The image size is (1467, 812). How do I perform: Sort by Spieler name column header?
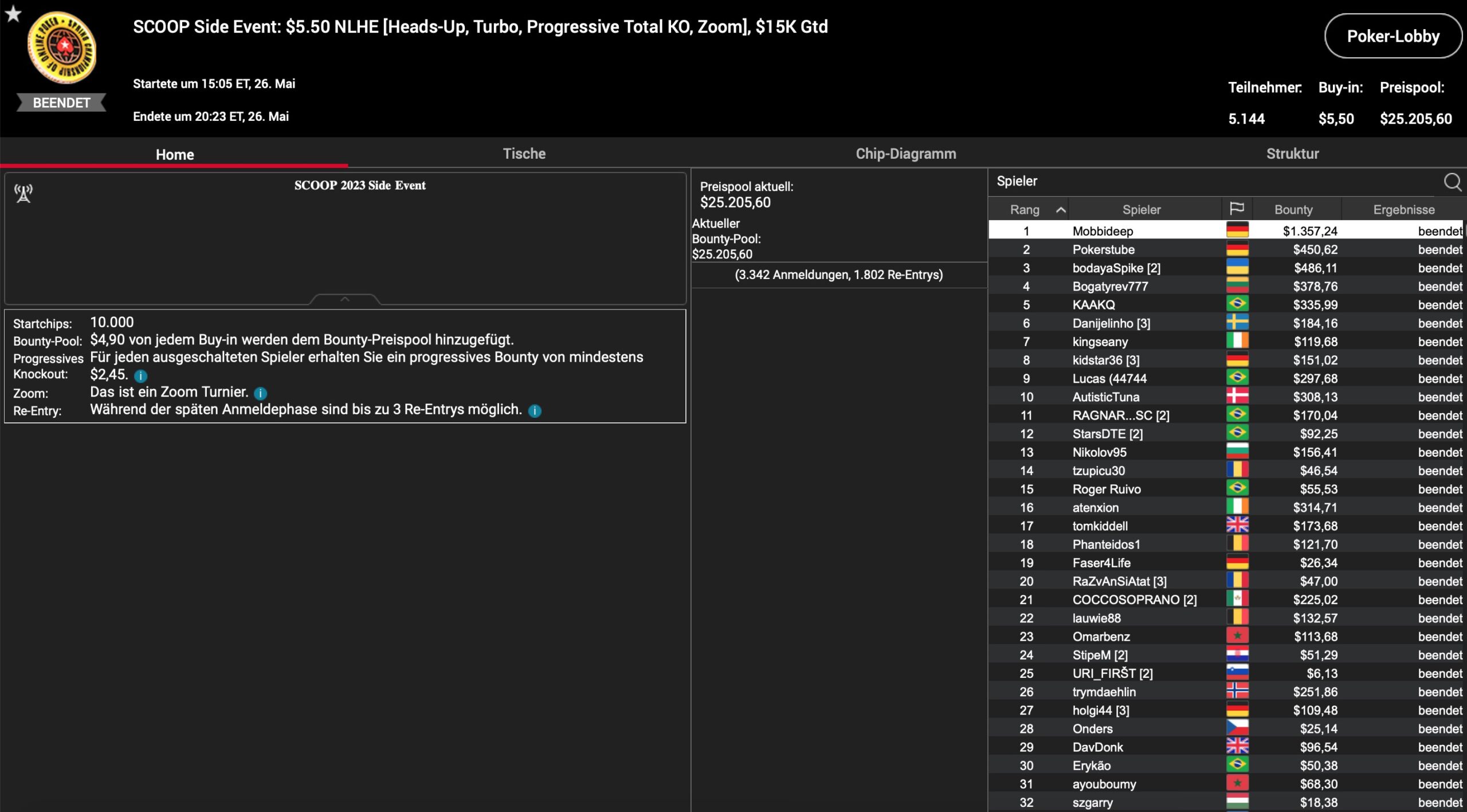coord(1141,210)
